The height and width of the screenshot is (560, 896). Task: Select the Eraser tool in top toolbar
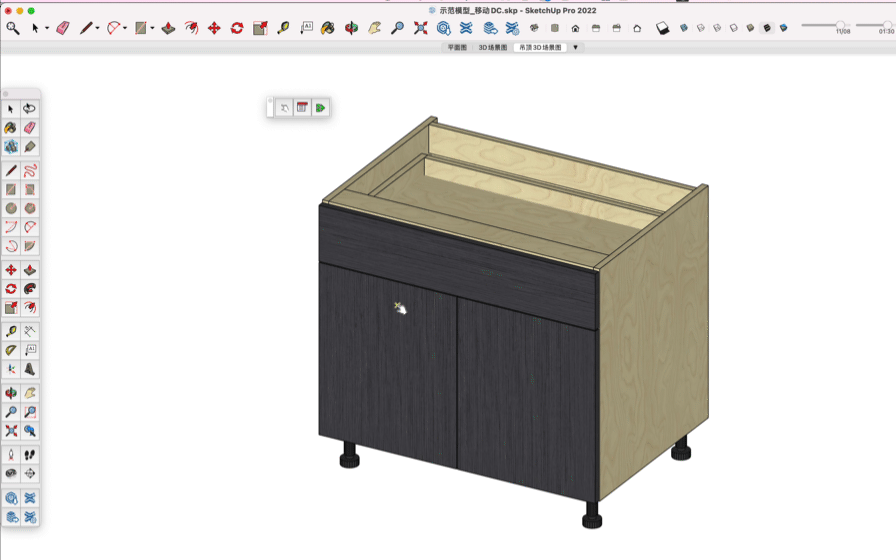[x=63, y=28]
